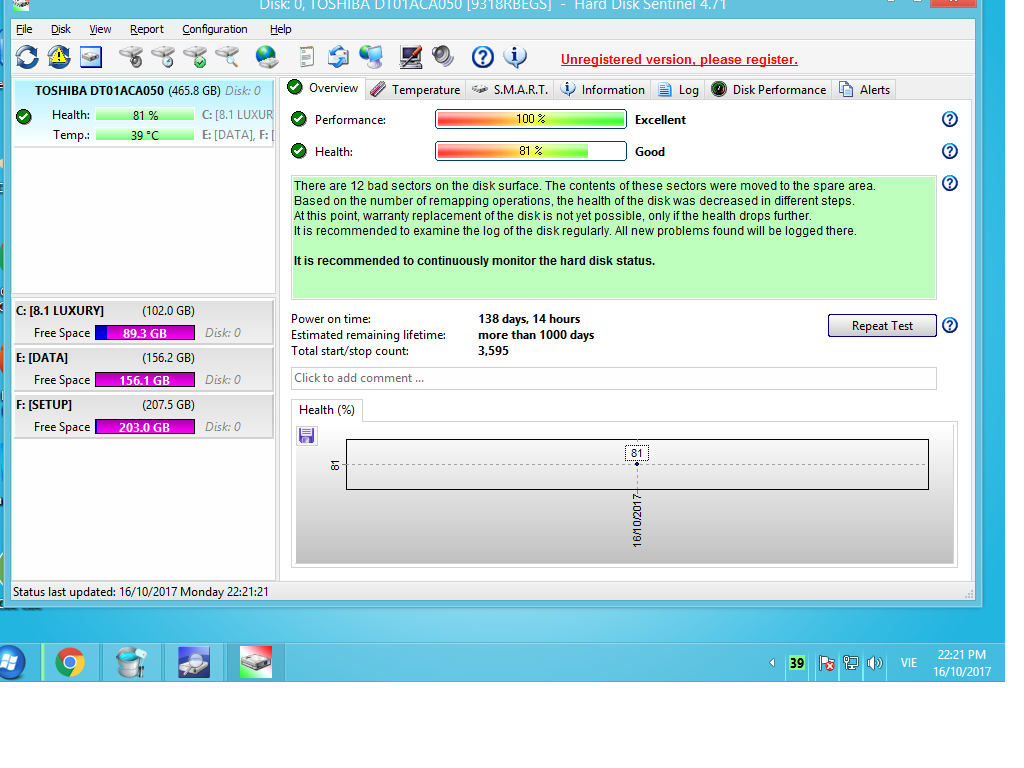Click the help question mark toolbar icon
Viewport: 1024px width, 768px height.
point(483,57)
